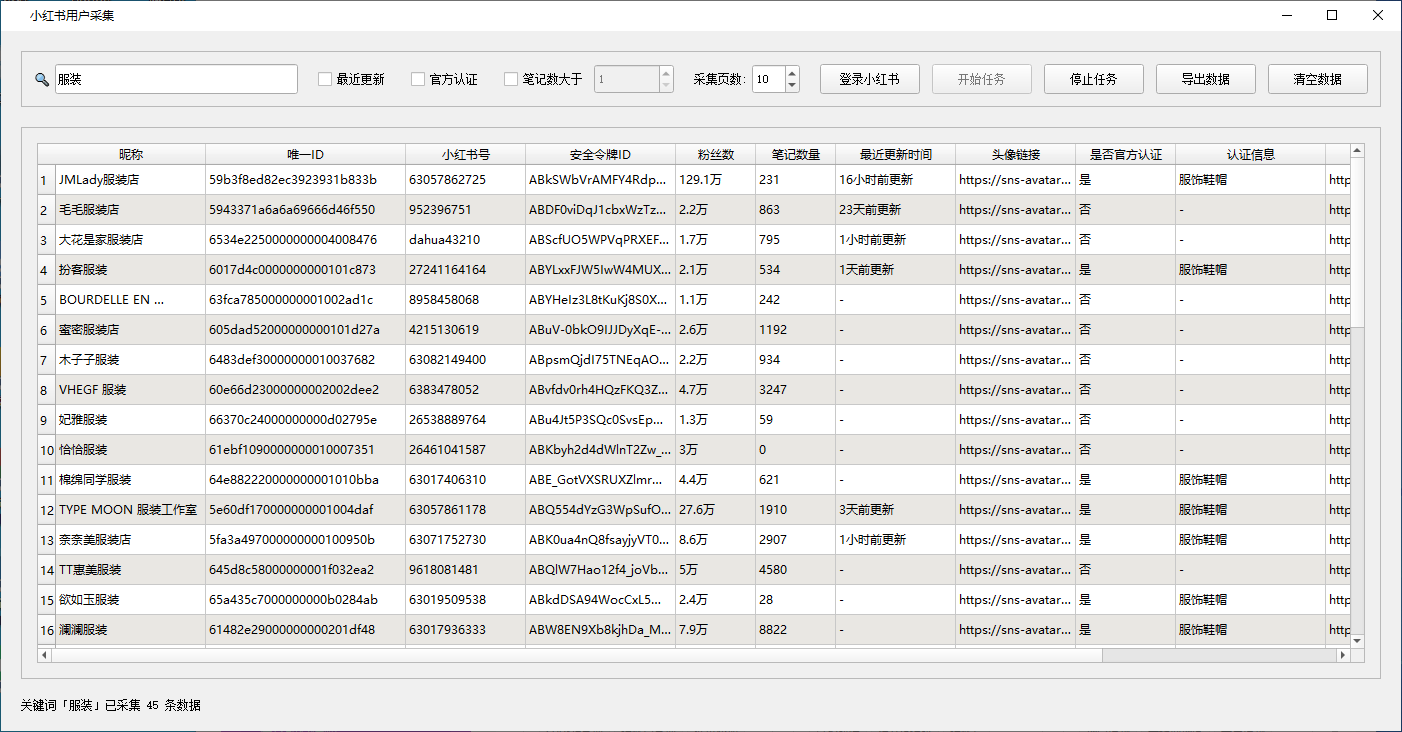Clear results with the 清空数据 button

point(1318,80)
